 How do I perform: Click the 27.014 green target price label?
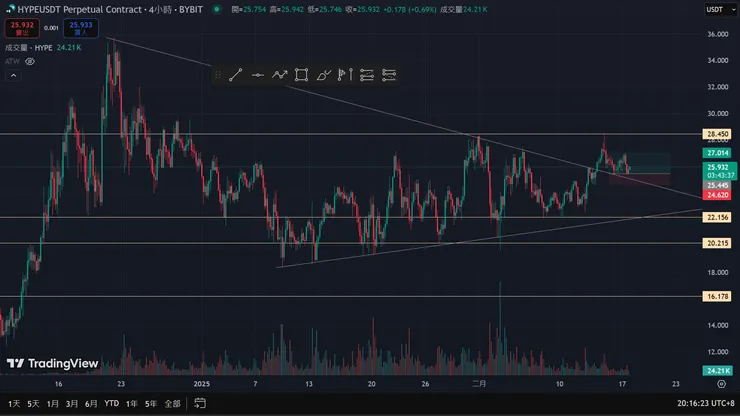717,153
